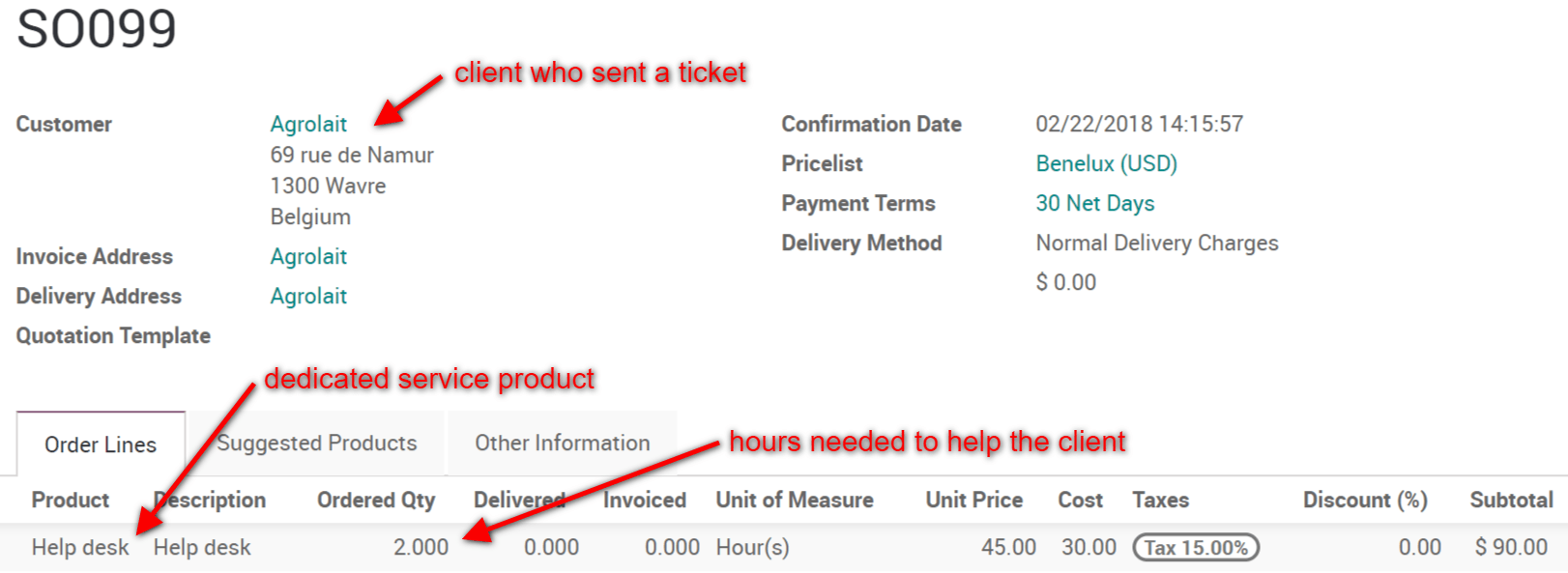This screenshot has height=573, width=1568.
Task: Open the Agrolait customer link
Action: [x=308, y=125]
